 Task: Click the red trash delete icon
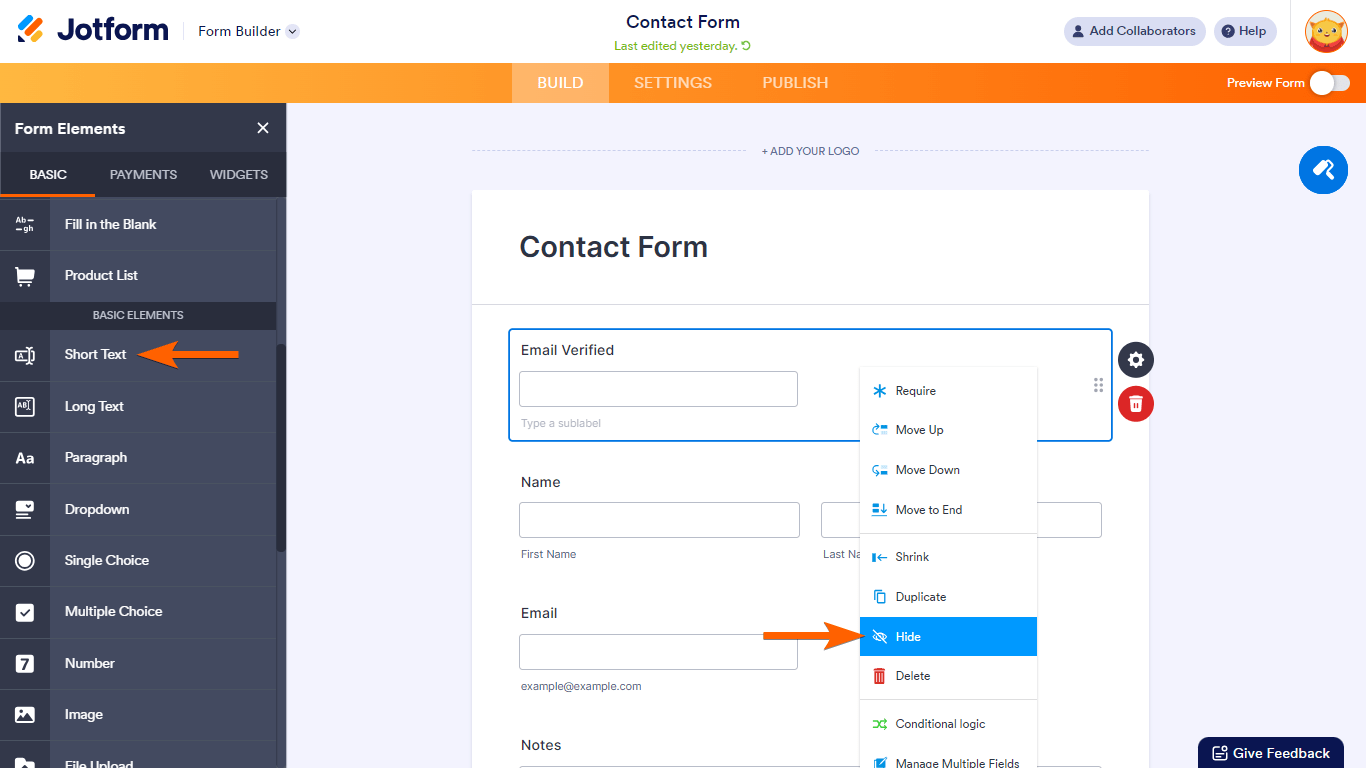(1136, 404)
